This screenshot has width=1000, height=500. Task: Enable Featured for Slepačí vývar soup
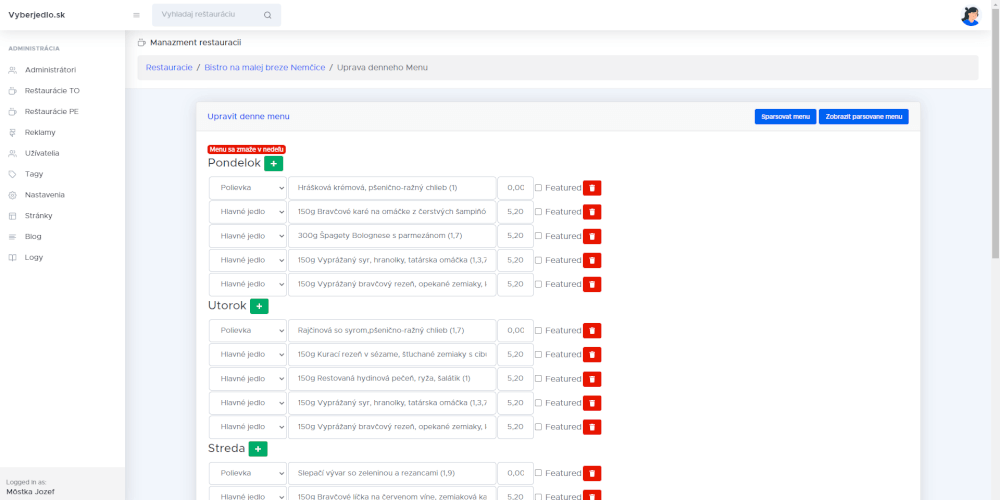pos(538,474)
